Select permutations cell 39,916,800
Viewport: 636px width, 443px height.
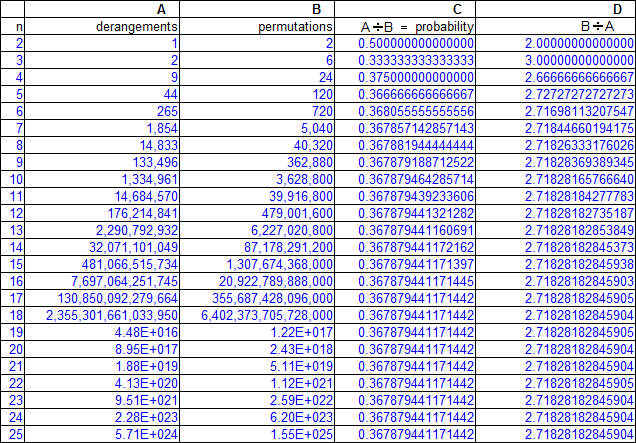(257, 196)
